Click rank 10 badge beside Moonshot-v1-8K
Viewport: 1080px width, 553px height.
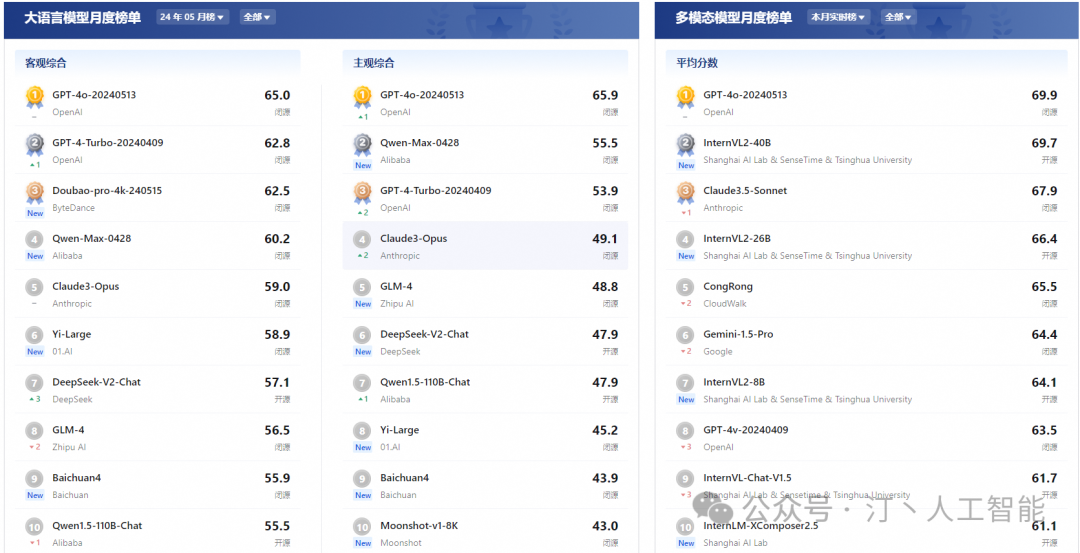click(x=362, y=527)
